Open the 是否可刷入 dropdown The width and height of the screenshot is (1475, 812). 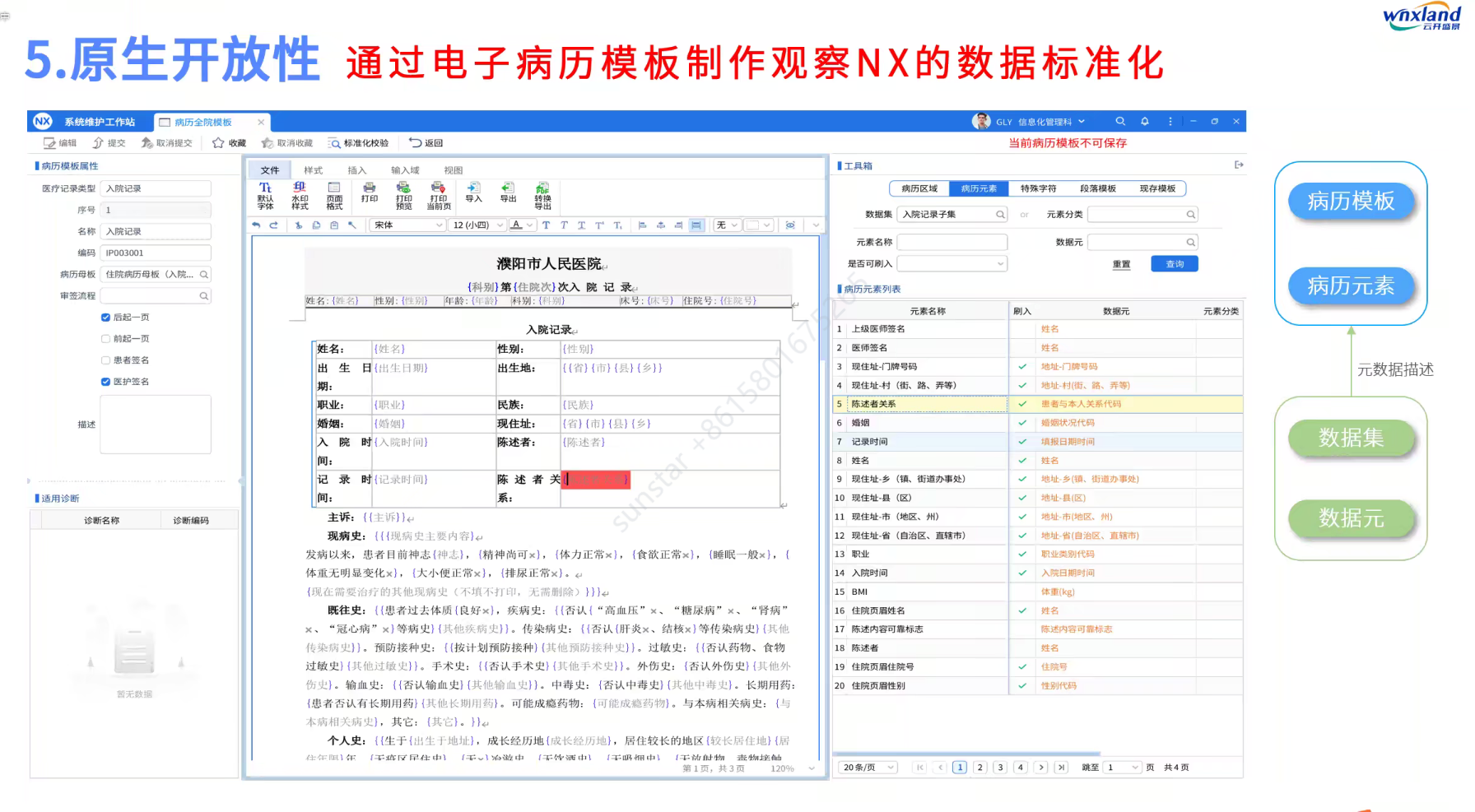(952, 264)
